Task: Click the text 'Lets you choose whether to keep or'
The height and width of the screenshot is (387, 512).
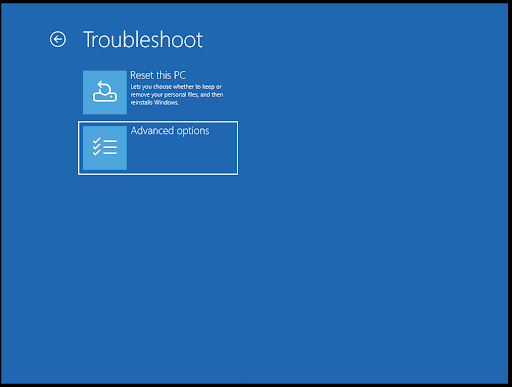Action: click(x=176, y=87)
